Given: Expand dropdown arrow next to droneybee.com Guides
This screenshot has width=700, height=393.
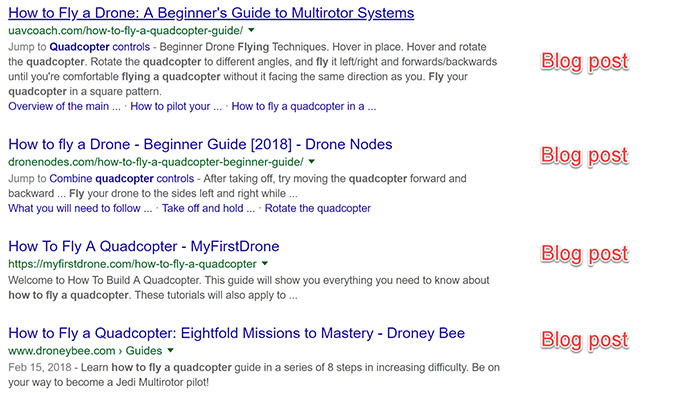Looking at the screenshot, I should [170, 351].
